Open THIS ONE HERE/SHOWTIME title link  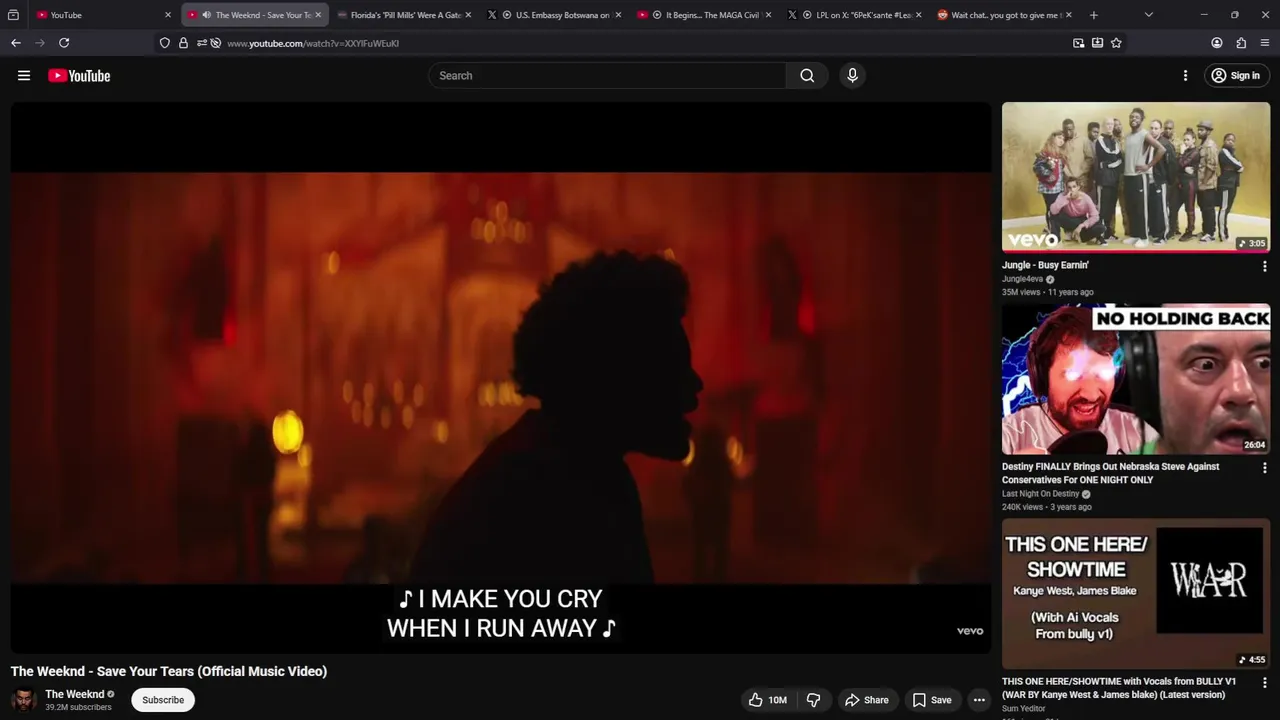[x=1119, y=688]
